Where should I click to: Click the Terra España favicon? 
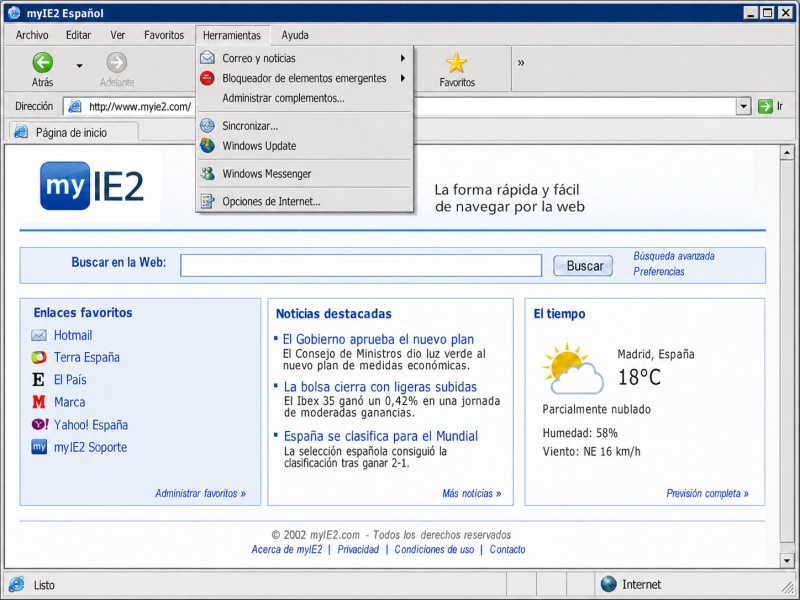click(x=39, y=357)
